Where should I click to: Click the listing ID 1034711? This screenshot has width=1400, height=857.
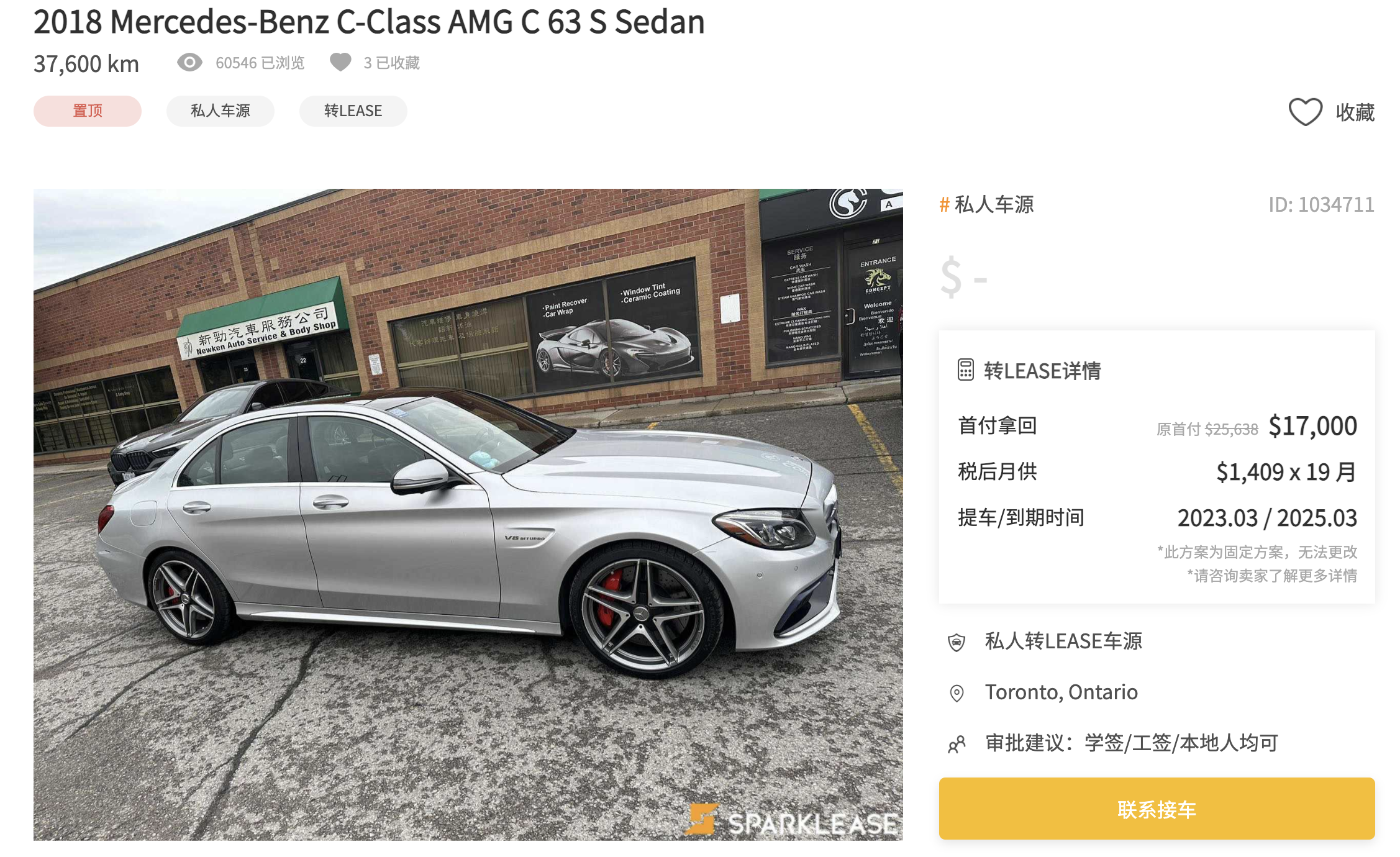(x=1321, y=204)
